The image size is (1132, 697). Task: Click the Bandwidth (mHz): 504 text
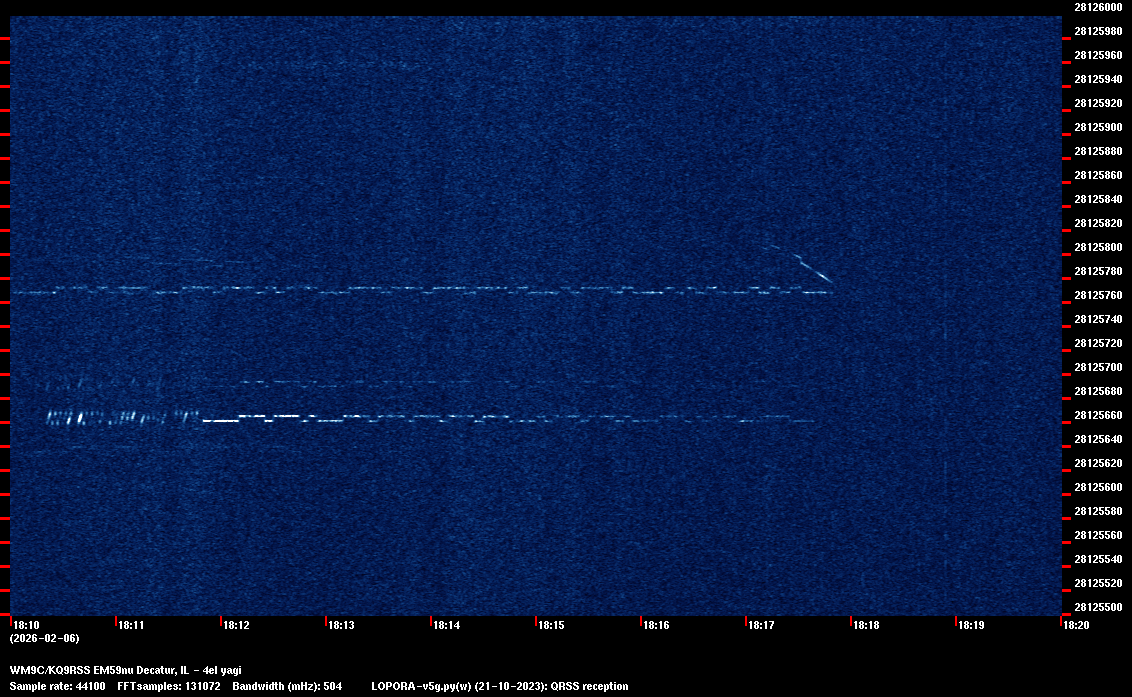(x=287, y=686)
